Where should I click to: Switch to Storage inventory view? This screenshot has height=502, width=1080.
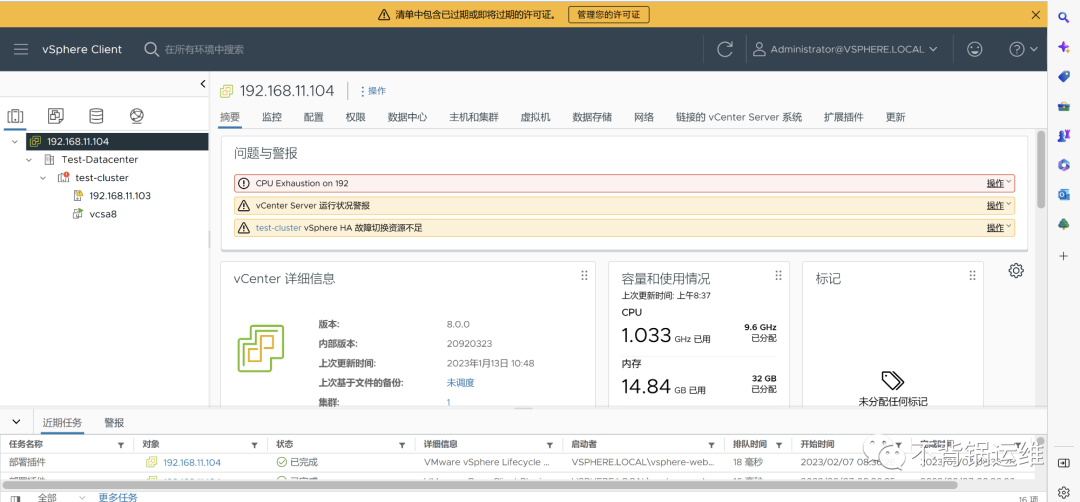[x=96, y=116]
